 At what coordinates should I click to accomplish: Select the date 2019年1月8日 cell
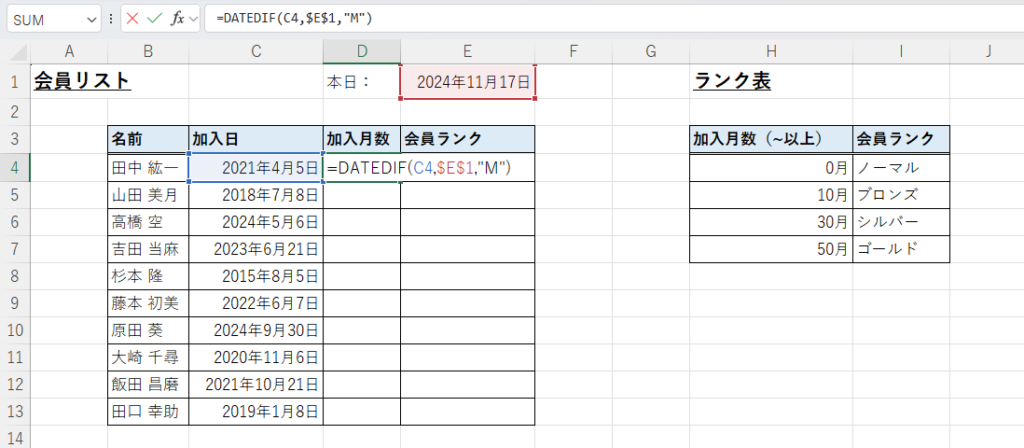(255, 411)
